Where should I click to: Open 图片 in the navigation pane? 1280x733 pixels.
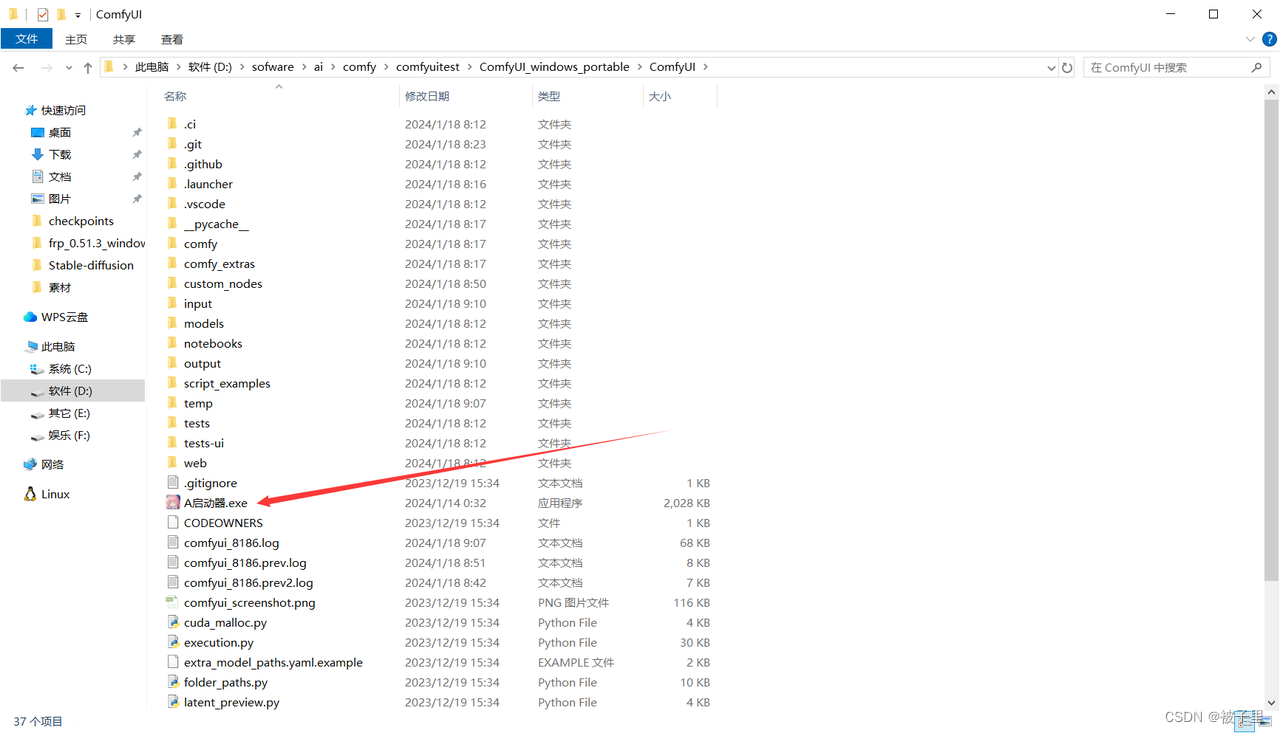60,199
